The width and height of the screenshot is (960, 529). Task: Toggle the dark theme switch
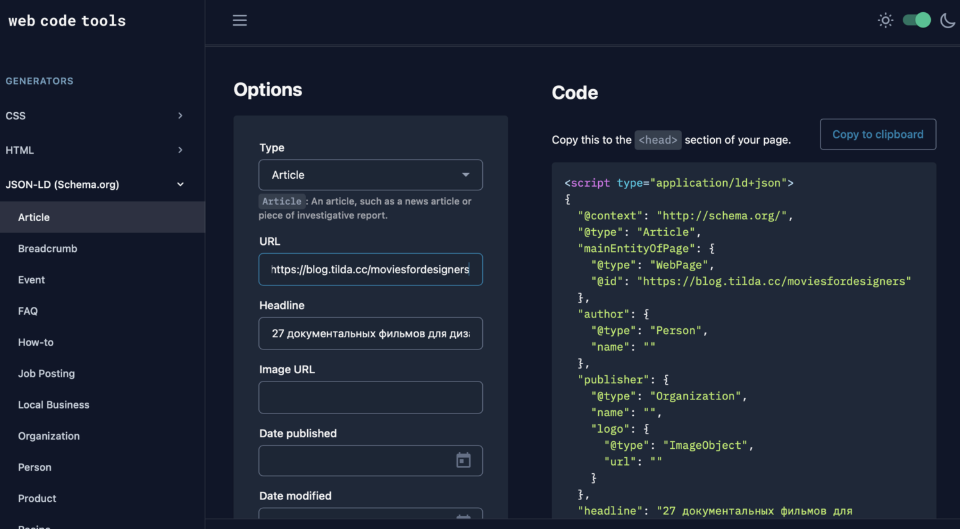tap(917, 20)
